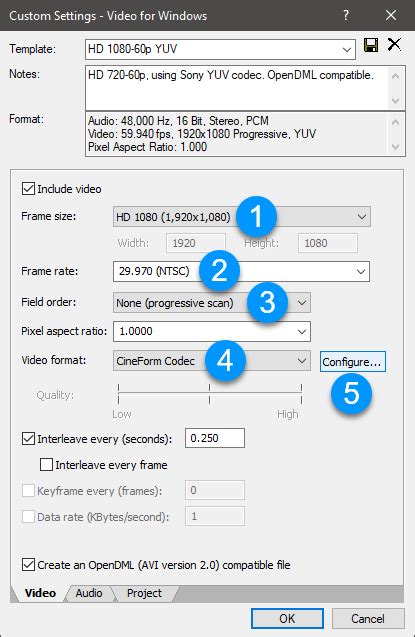Click the Configure... button
Viewport: 415px width, 637px height.
tap(352, 362)
